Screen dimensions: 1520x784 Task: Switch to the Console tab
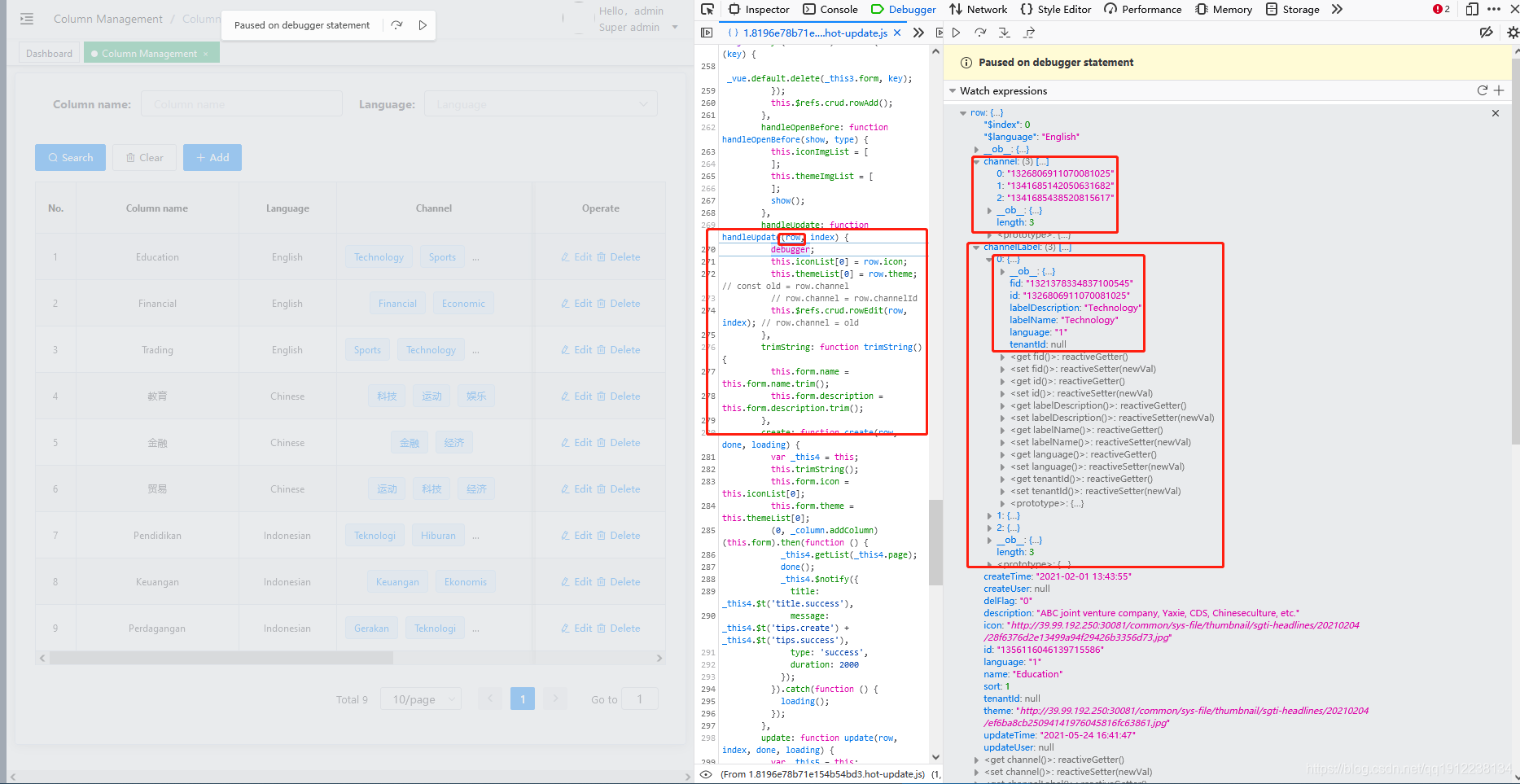(x=830, y=9)
